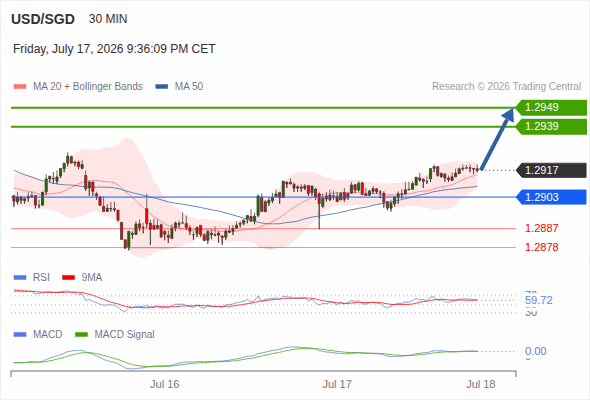Click the Jul 17 date axis label

337,384
